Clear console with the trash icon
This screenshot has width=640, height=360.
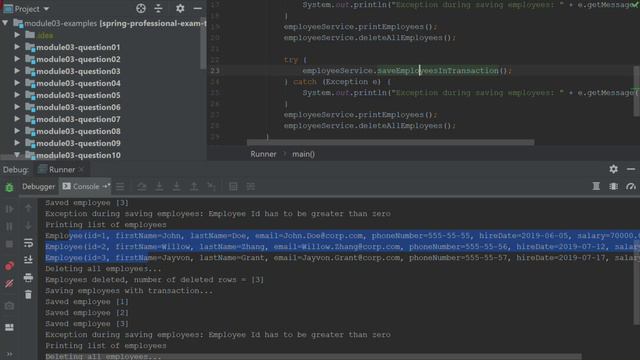click(x=28, y=294)
